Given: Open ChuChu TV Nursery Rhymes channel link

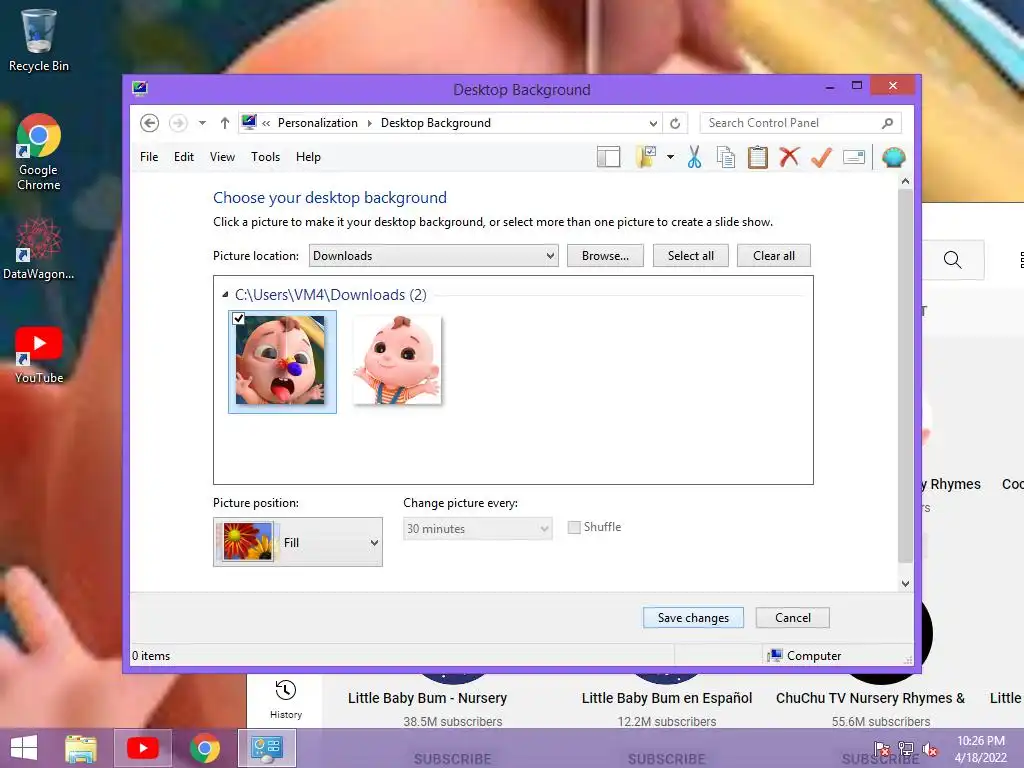Looking at the screenshot, I should pos(870,698).
